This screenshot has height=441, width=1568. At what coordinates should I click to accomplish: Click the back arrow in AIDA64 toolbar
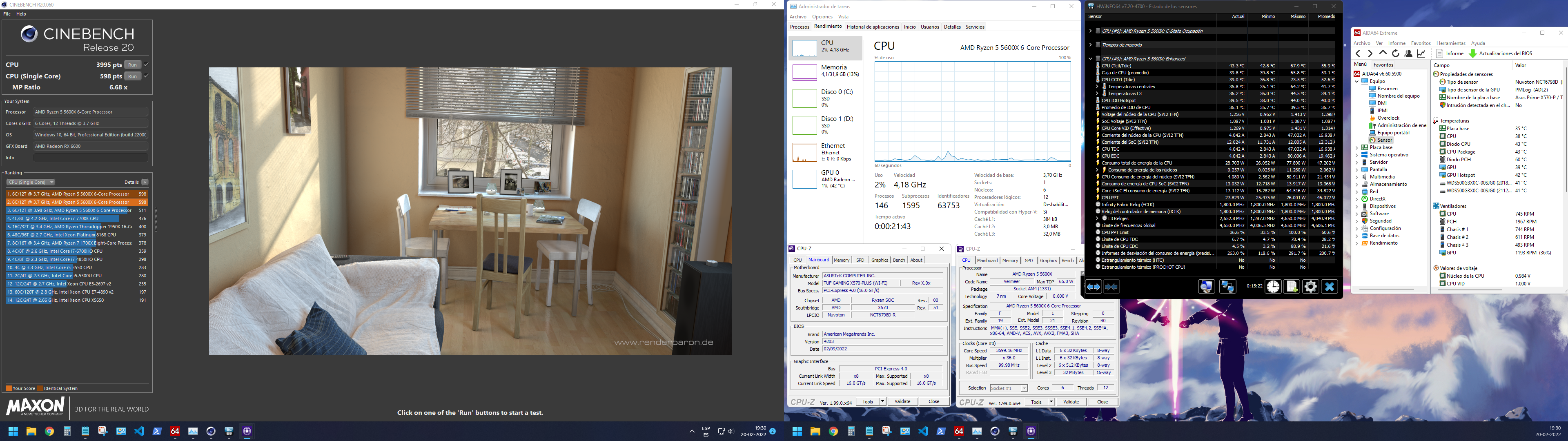coord(1358,53)
